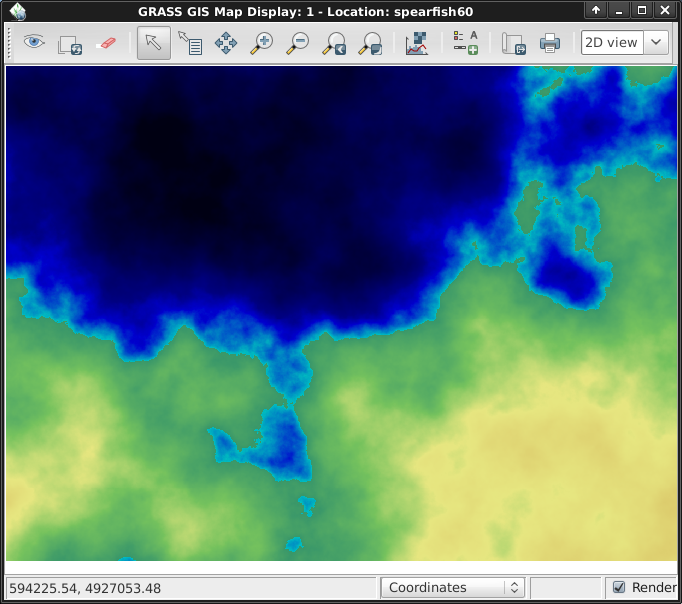Select the Pointer tool
This screenshot has height=604, width=682.
click(153, 43)
